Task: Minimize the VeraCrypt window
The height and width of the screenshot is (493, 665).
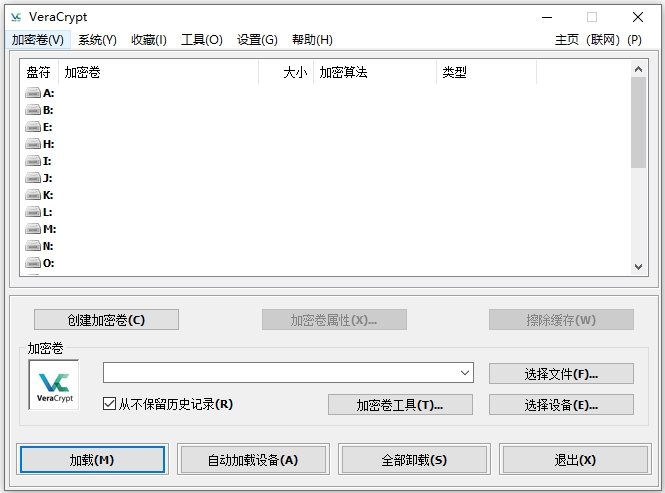Action: point(547,17)
